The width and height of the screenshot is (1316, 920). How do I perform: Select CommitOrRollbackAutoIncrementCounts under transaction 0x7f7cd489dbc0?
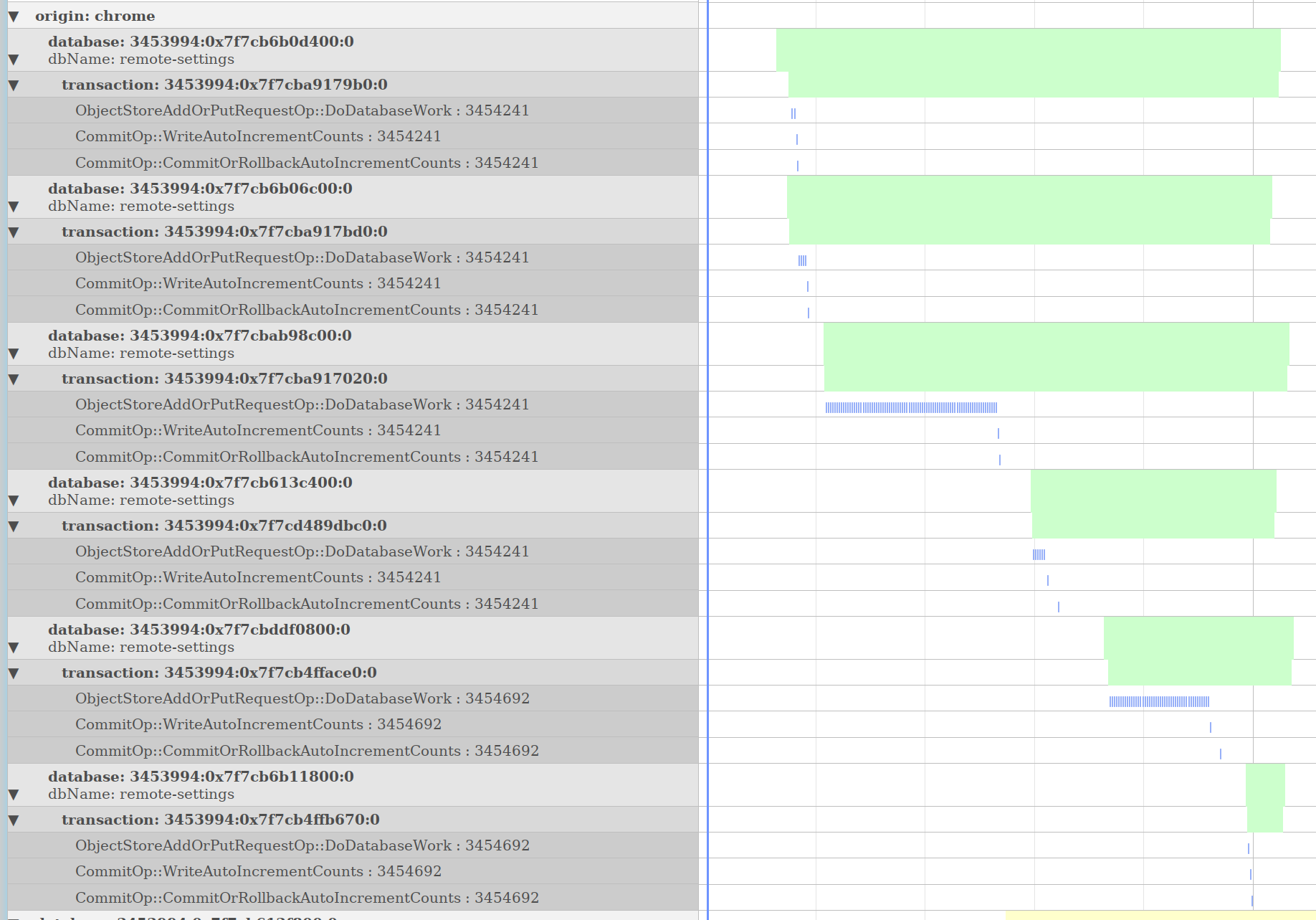353,604
